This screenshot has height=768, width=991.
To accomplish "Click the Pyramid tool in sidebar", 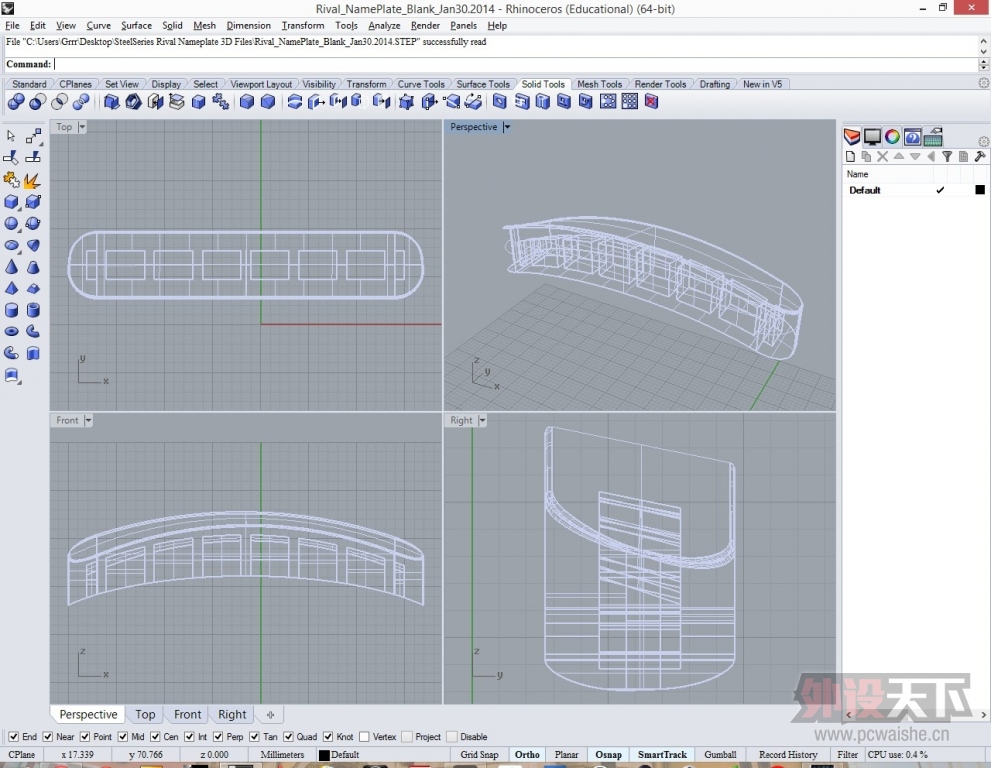I will pyautogui.click(x=11, y=288).
